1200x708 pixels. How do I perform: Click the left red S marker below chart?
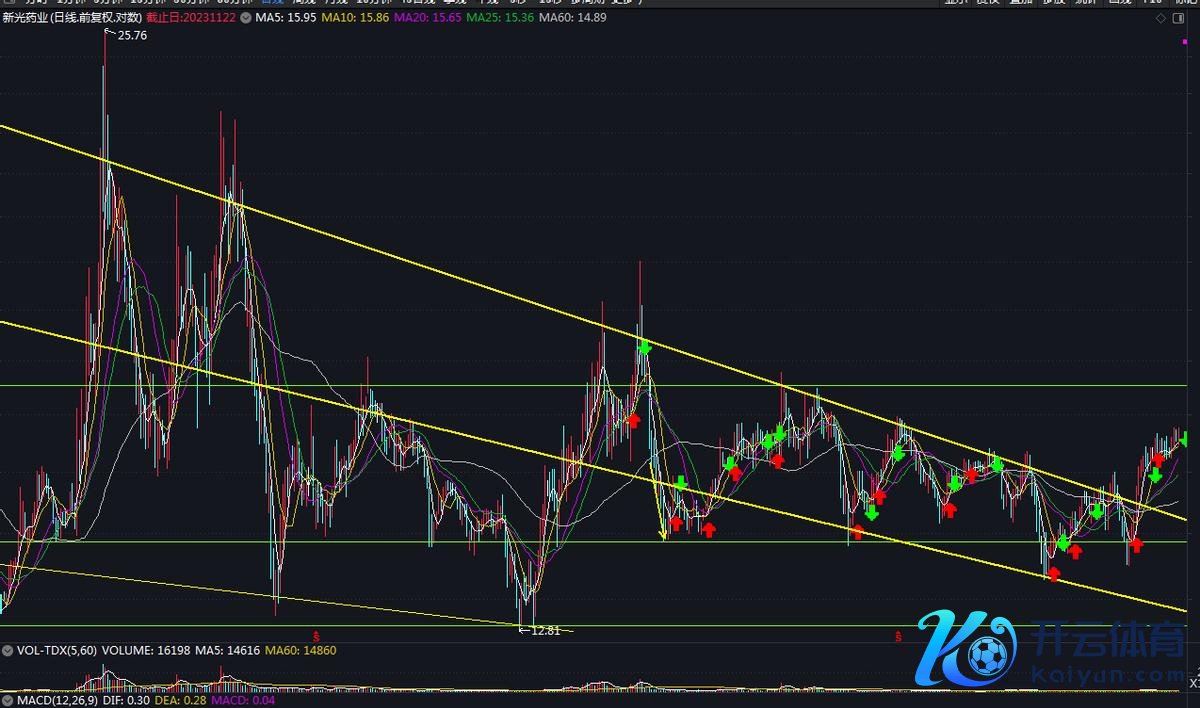point(317,635)
